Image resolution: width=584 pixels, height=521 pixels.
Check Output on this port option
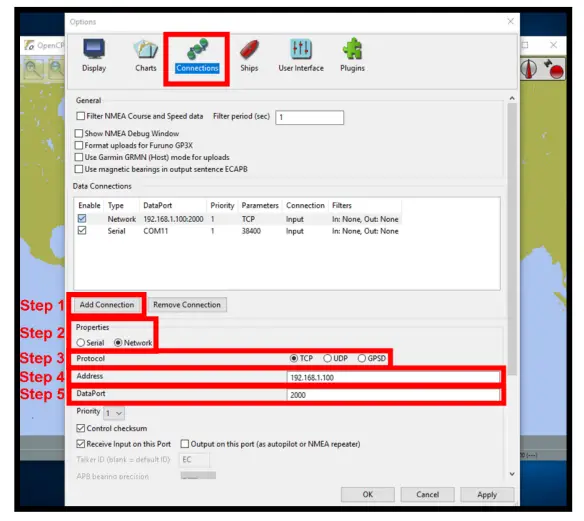(x=184, y=444)
